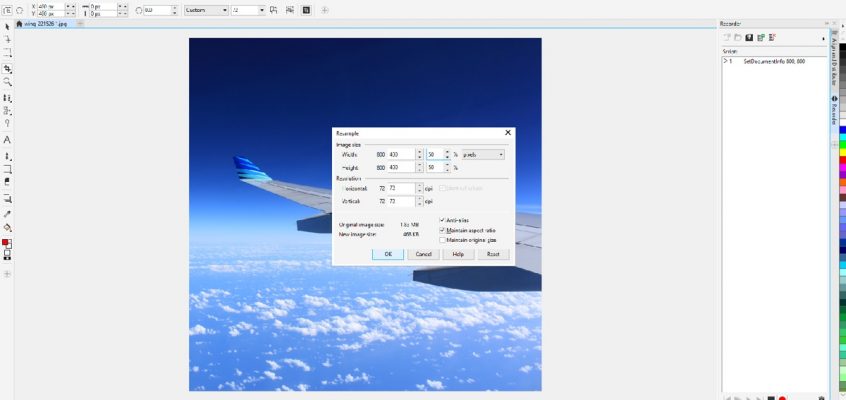The image size is (846, 400).
Task: Uncheck Maintain aspect ratio
Action: click(442, 230)
